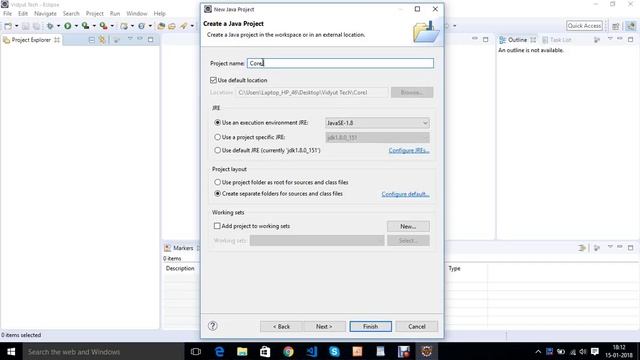The width and height of the screenshot is (640, 360).
Task: Open the Run dropdown arrow
Action: pos(76,26)
